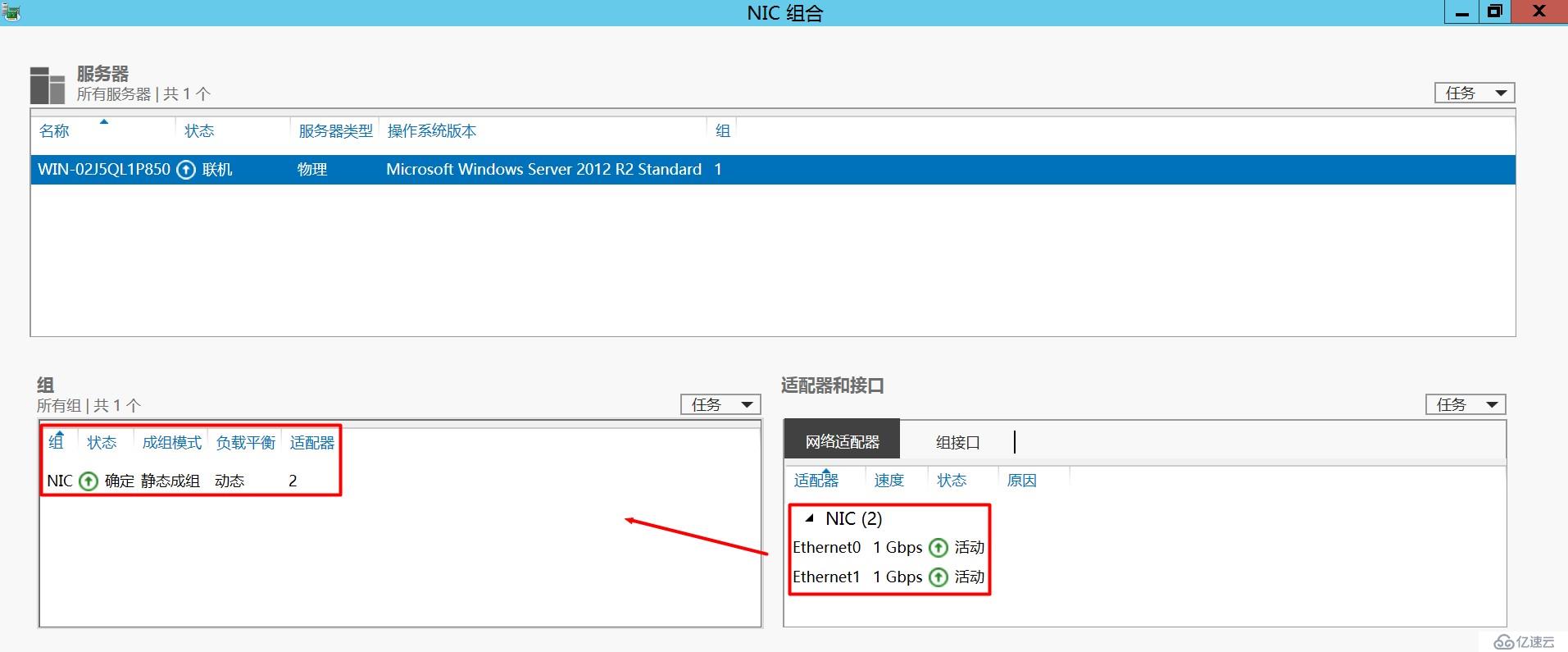
Task: Click the Ethernet0 active status icon
Action: (939, 548)
